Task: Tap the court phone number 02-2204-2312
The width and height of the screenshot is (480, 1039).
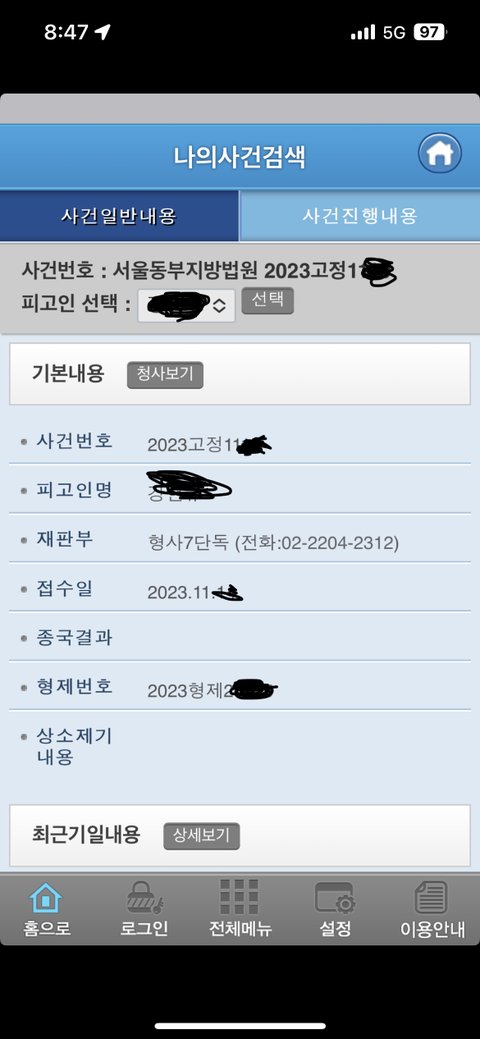Action: click(339, 544)
